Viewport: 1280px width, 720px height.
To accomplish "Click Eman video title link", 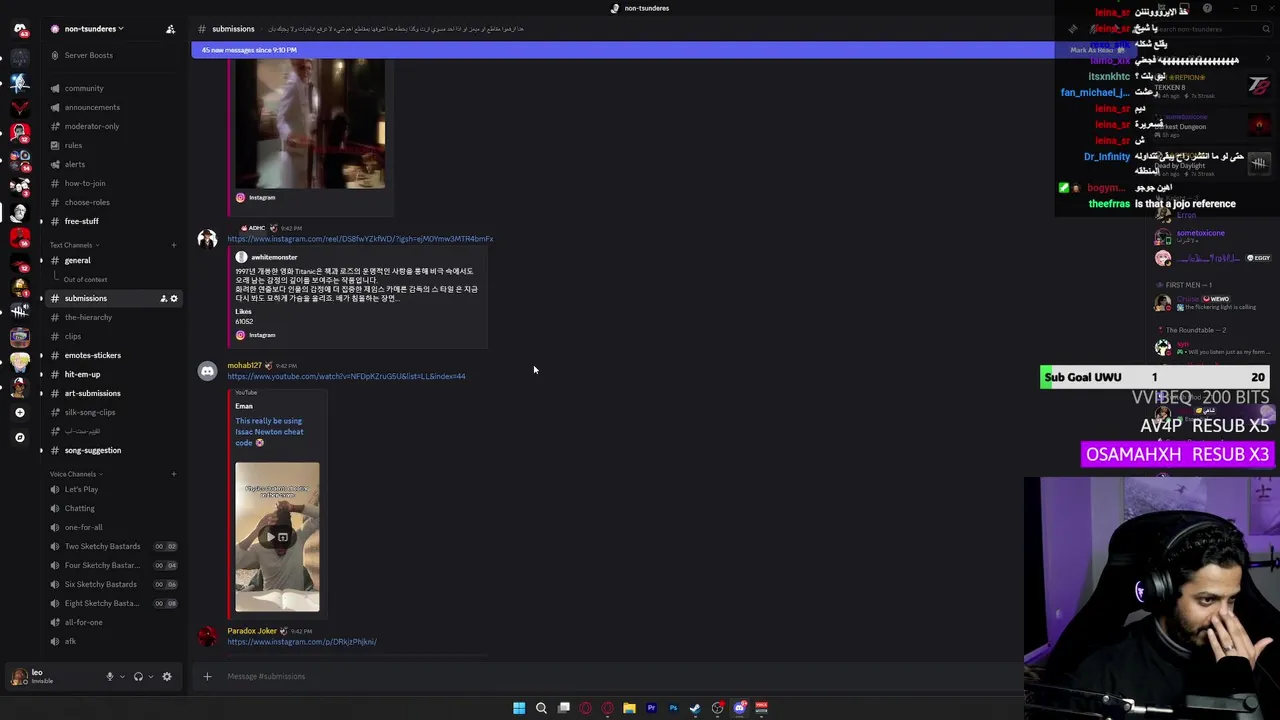I will tap(269, 432).
